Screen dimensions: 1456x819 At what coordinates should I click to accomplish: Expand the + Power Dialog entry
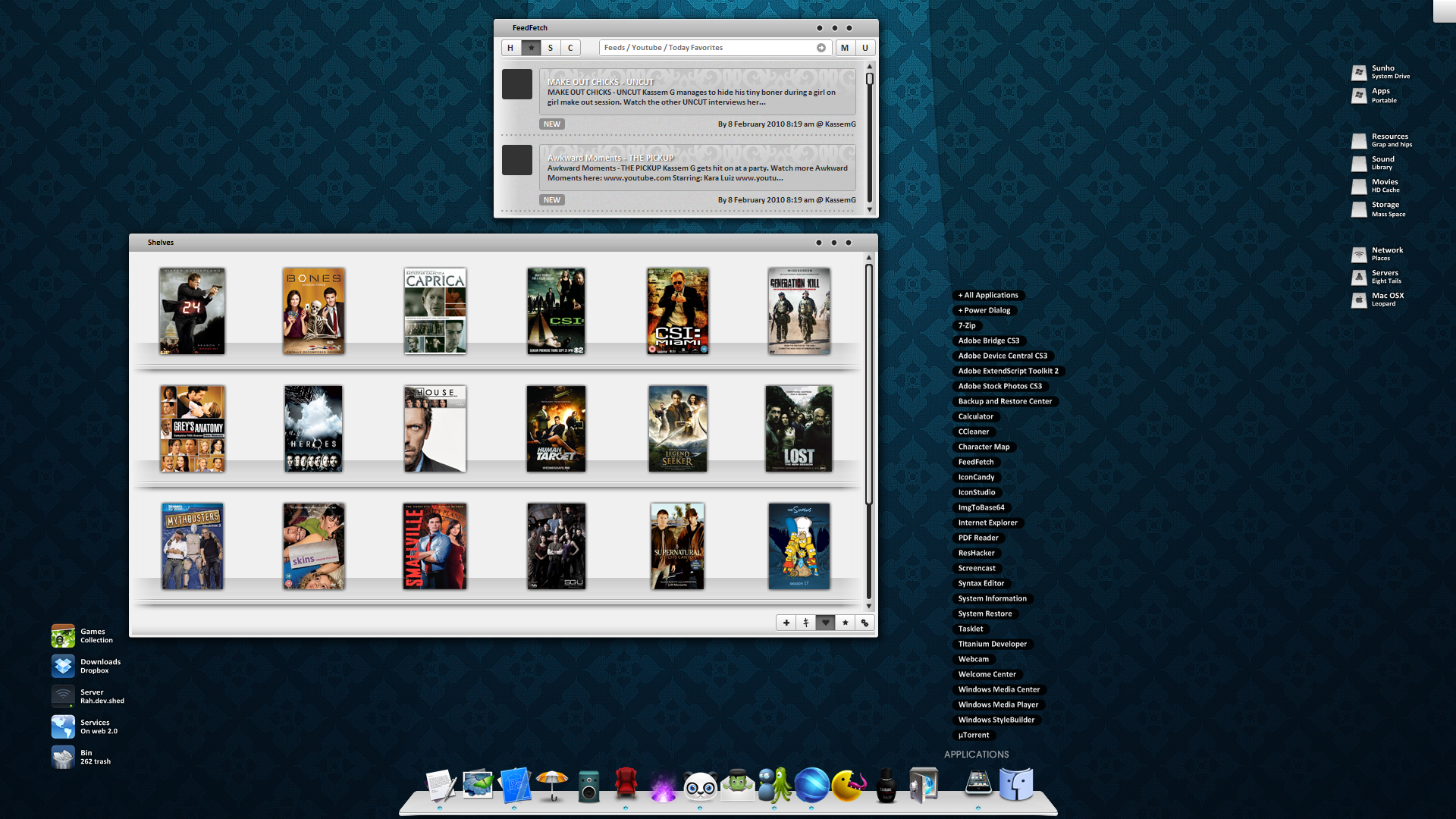(984, 310)
